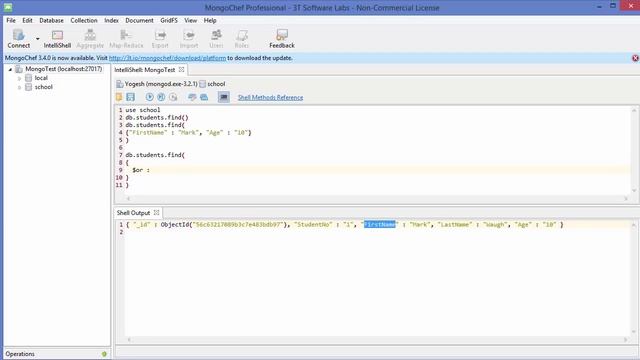Viewport: 640px width, 360px height.
Task: Click the Yogesh (mongod.exe-3.2.1) connection label
Action: (161, 84)
